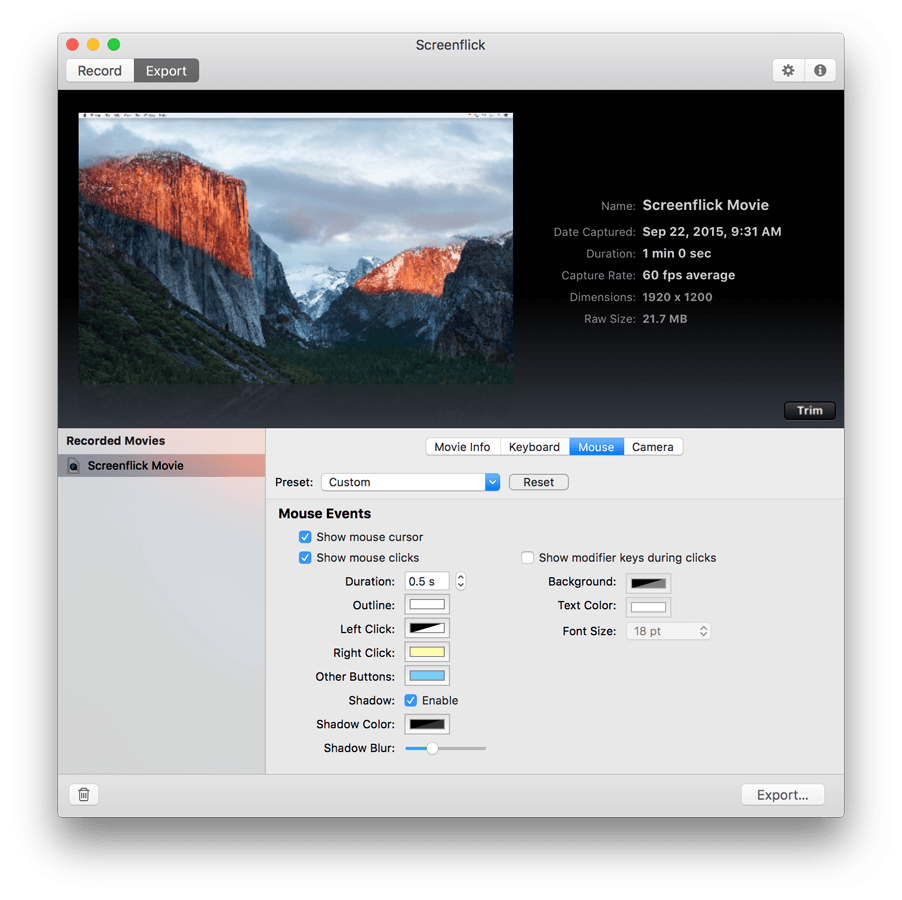Screen dimensions: 902x900
Task: Switch to the Record view
Action: click(100, 71)
